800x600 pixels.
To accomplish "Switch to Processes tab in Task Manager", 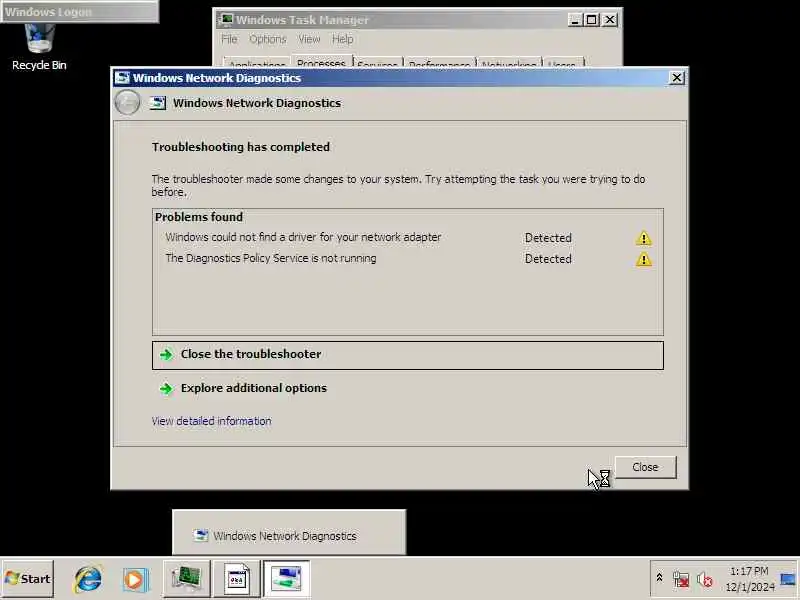I will pos(321,62).
